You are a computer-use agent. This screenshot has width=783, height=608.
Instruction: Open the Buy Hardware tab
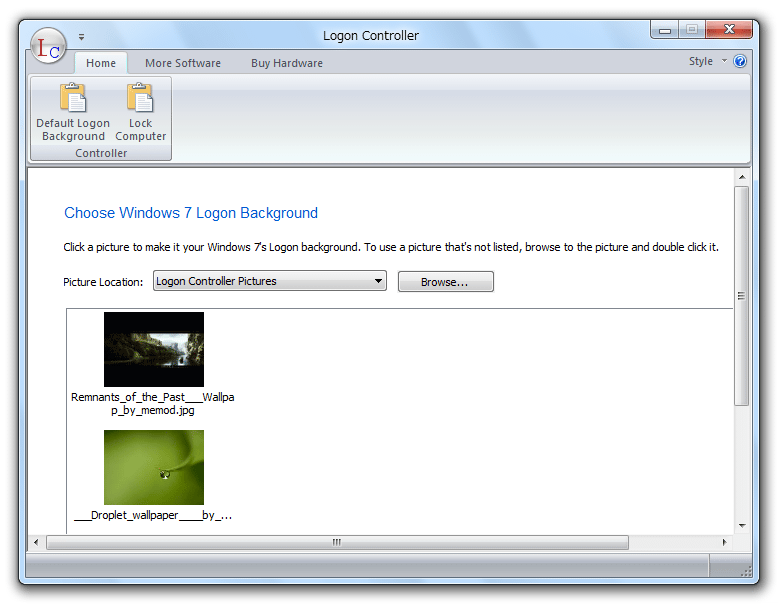pyautogui.click(x=287, y=63)
